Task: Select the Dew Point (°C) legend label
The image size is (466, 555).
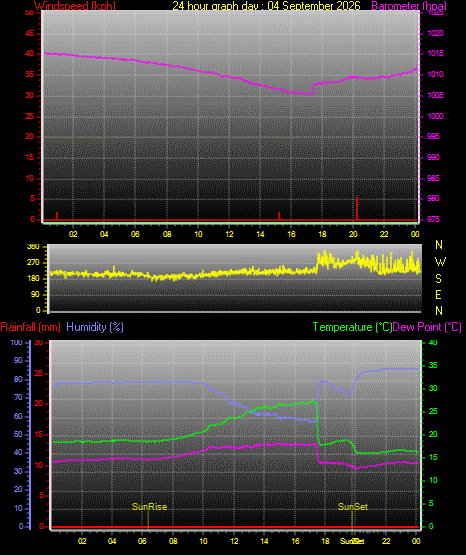Action: tap(427, 327)
